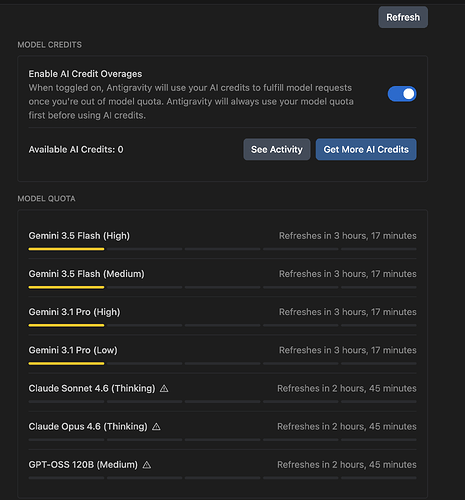Click Gemini 3.5 Flash (High) quota bar
The image size is (465, 500).
pos(222,249)
